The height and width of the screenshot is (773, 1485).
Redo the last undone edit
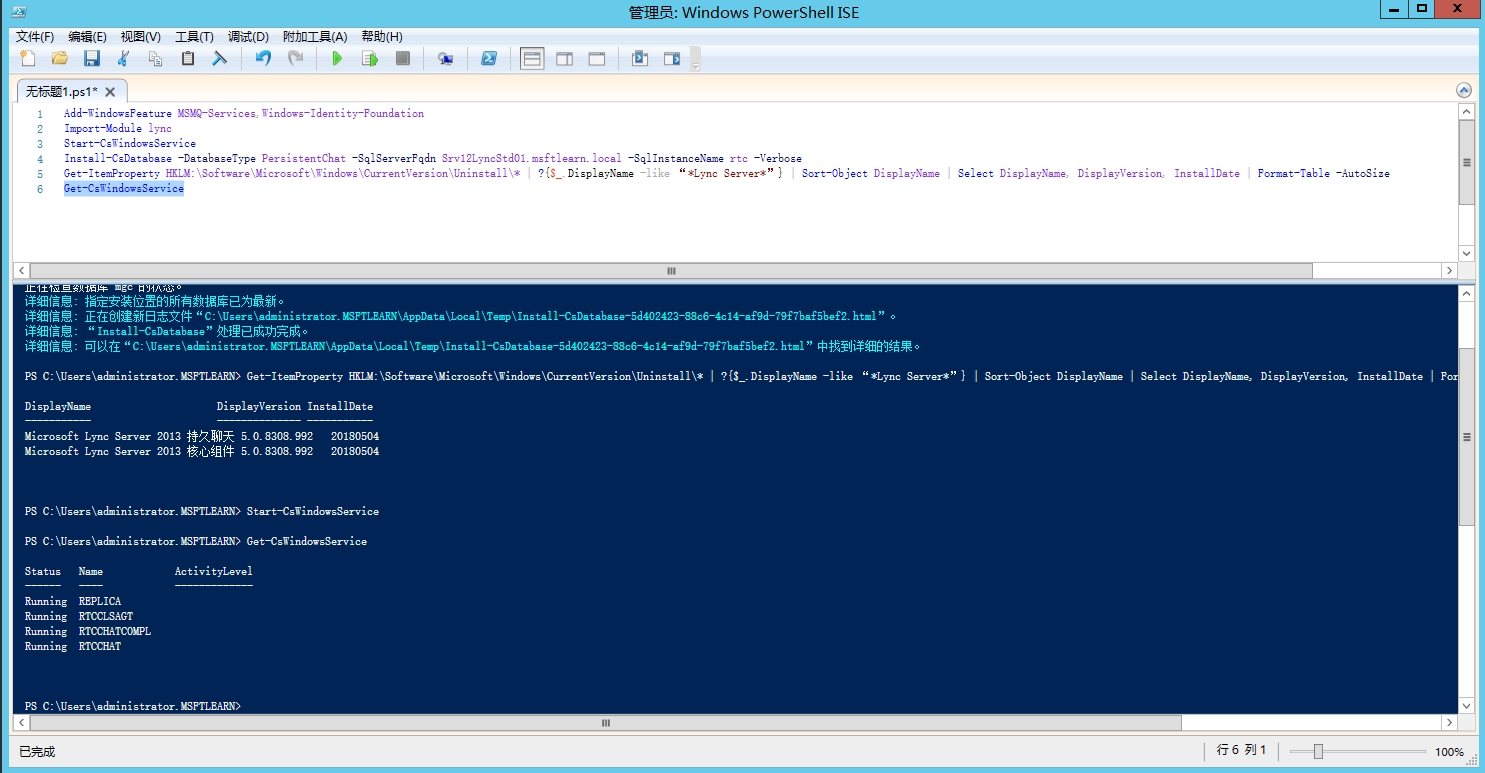point(295,59)
